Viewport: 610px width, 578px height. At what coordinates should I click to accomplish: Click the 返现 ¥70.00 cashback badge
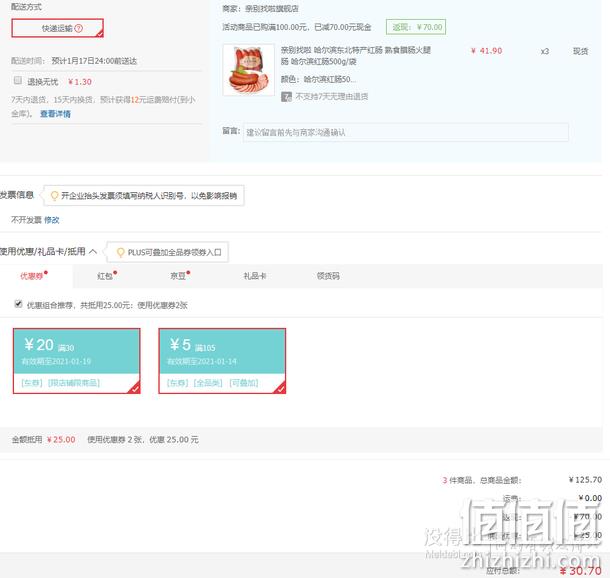[416, 27]
